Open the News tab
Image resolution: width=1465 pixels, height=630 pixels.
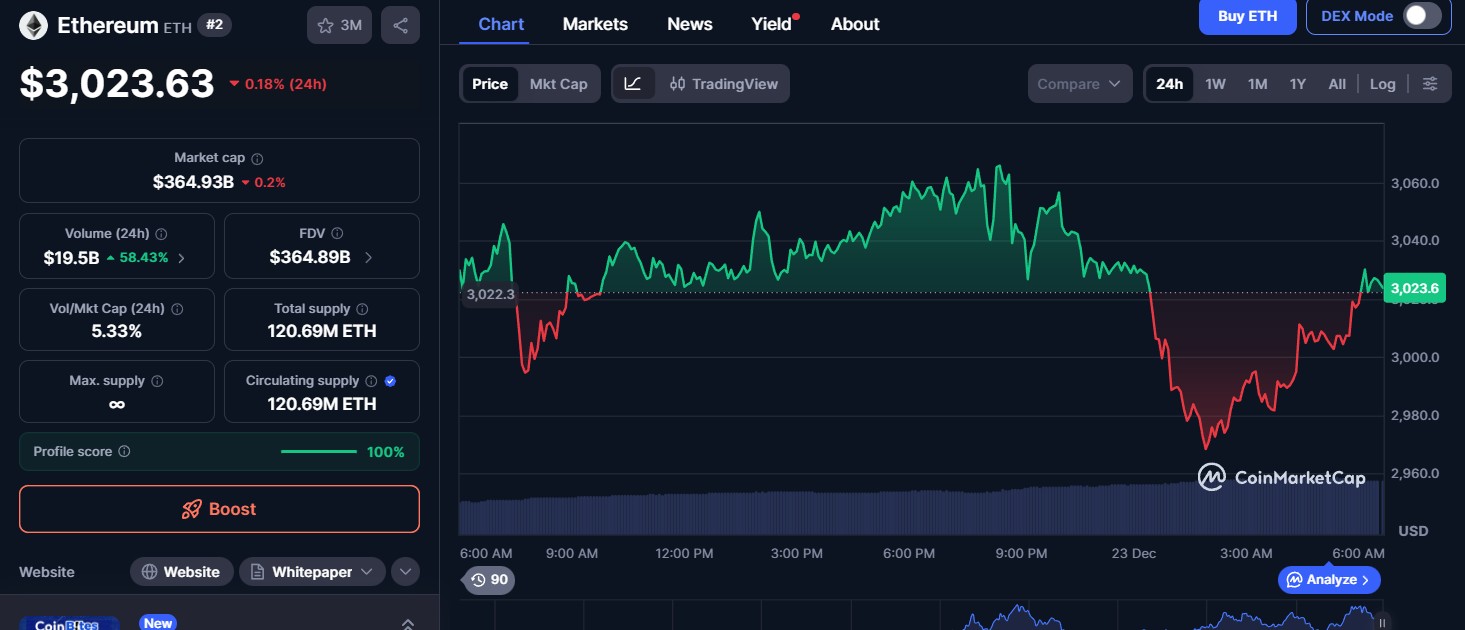point(689,23)
